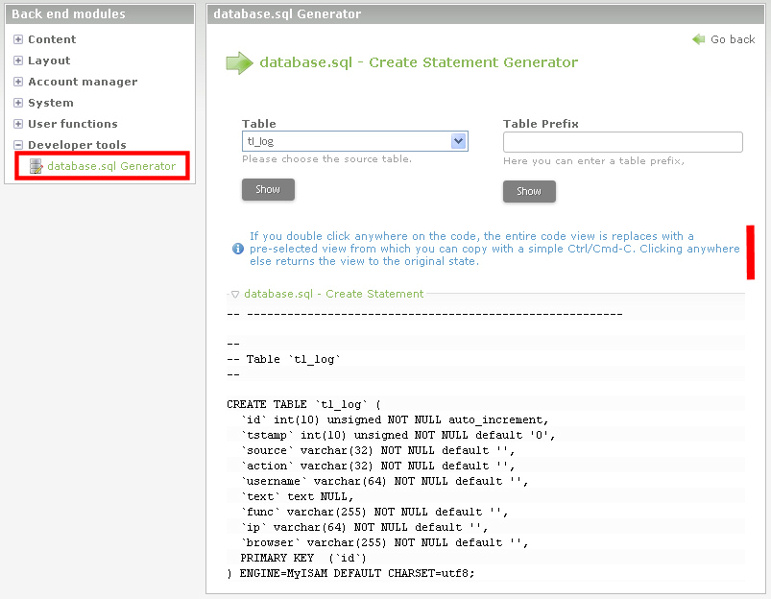The image size is (771, 599).
Task: Click the plus icon beside User functions
Action: (18, 124)
